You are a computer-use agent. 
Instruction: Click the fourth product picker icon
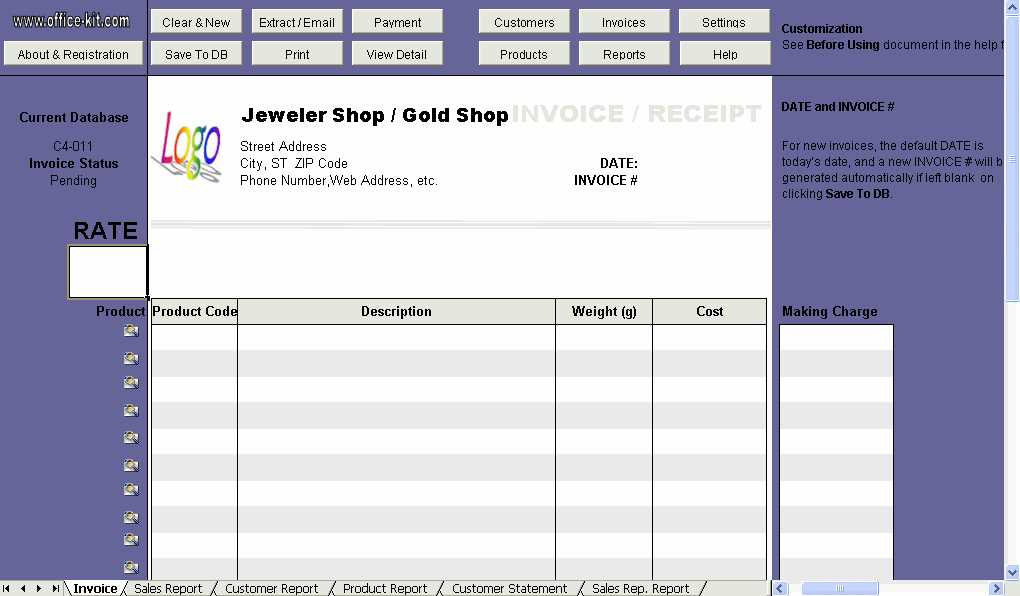coord(131,411)
